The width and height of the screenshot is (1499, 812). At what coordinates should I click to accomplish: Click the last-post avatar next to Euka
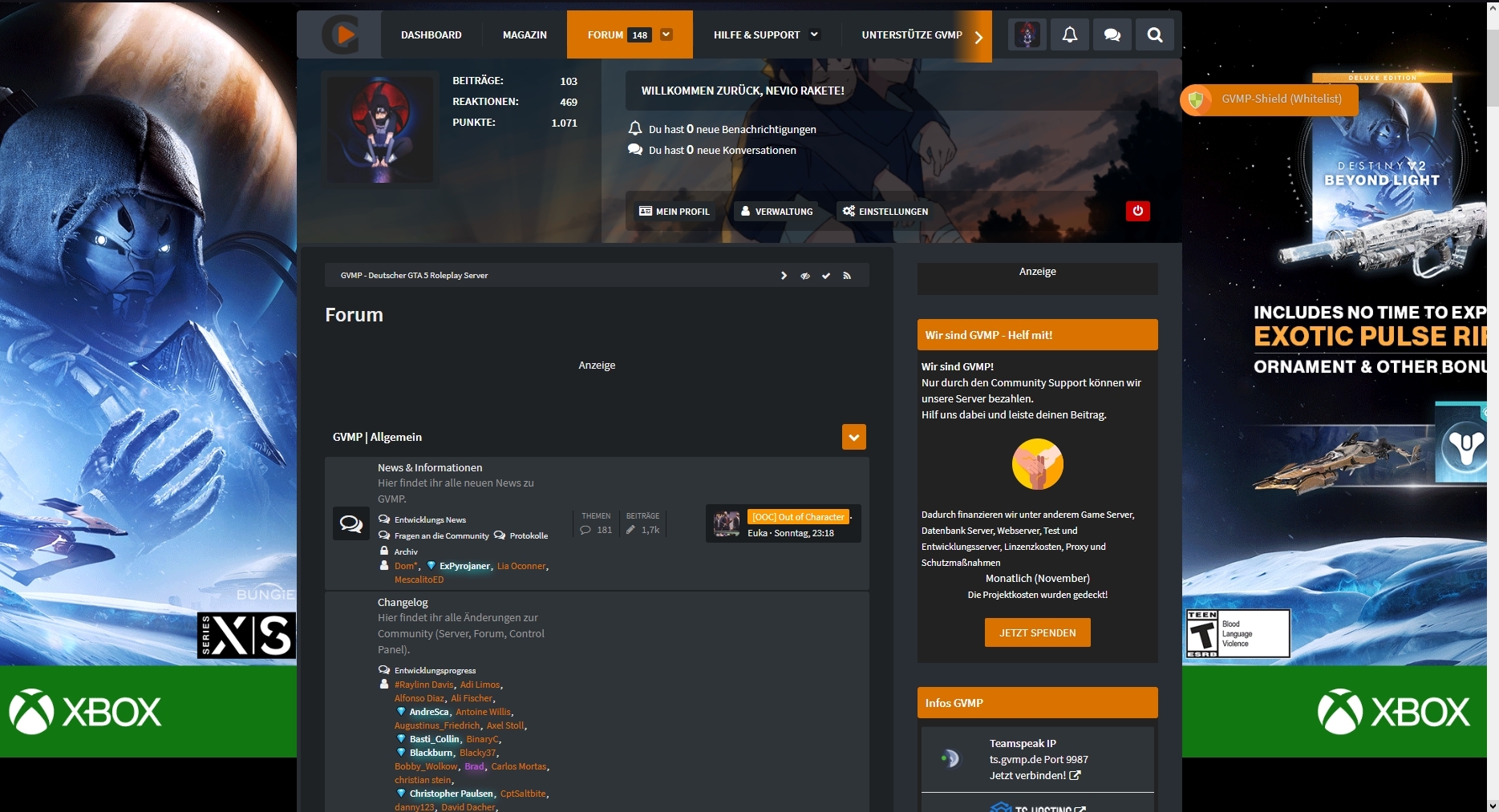pyautogui.click(x=727, y=523)
